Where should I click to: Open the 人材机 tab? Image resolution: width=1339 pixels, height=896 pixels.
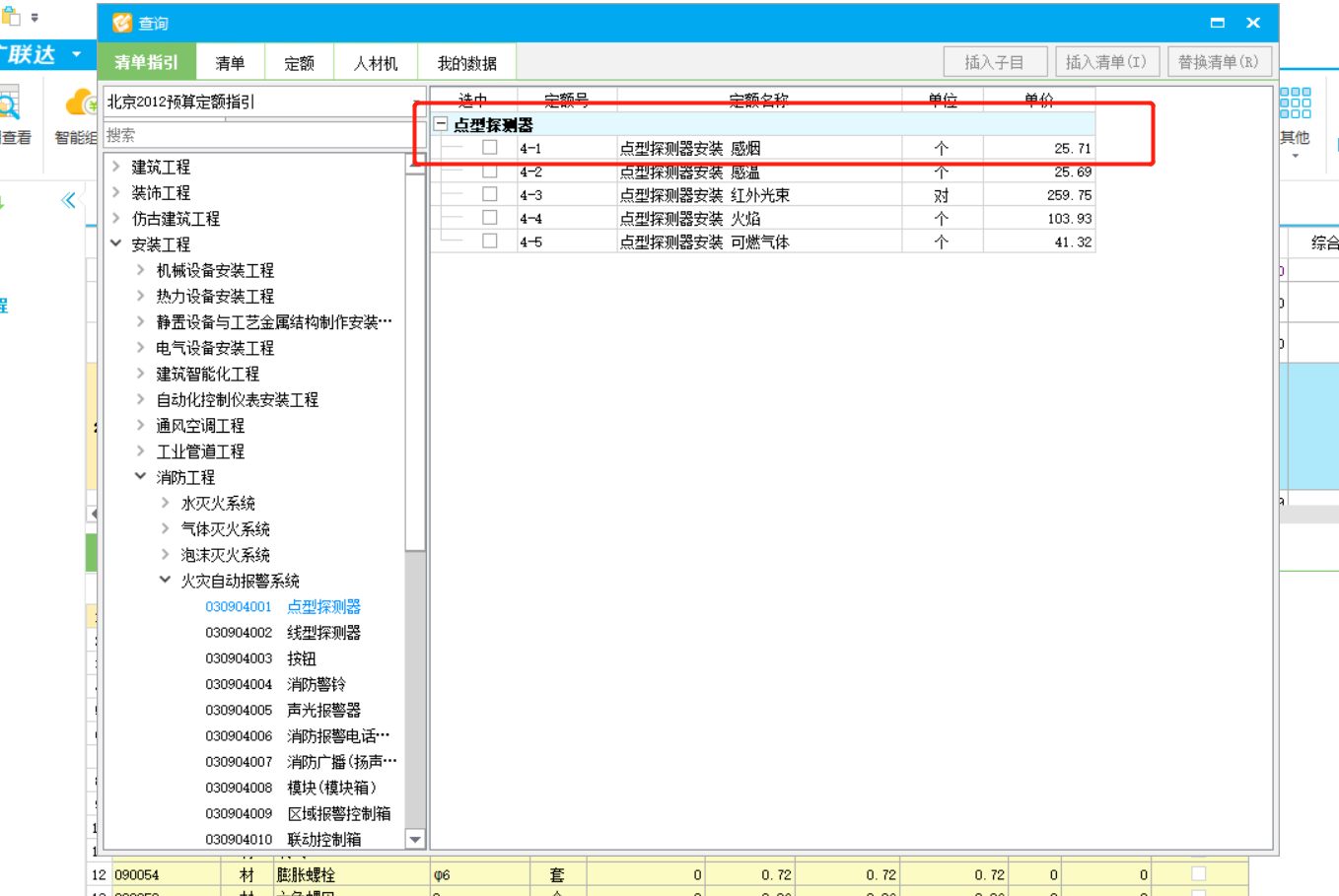pyautogui.click(x=376, y=63)
